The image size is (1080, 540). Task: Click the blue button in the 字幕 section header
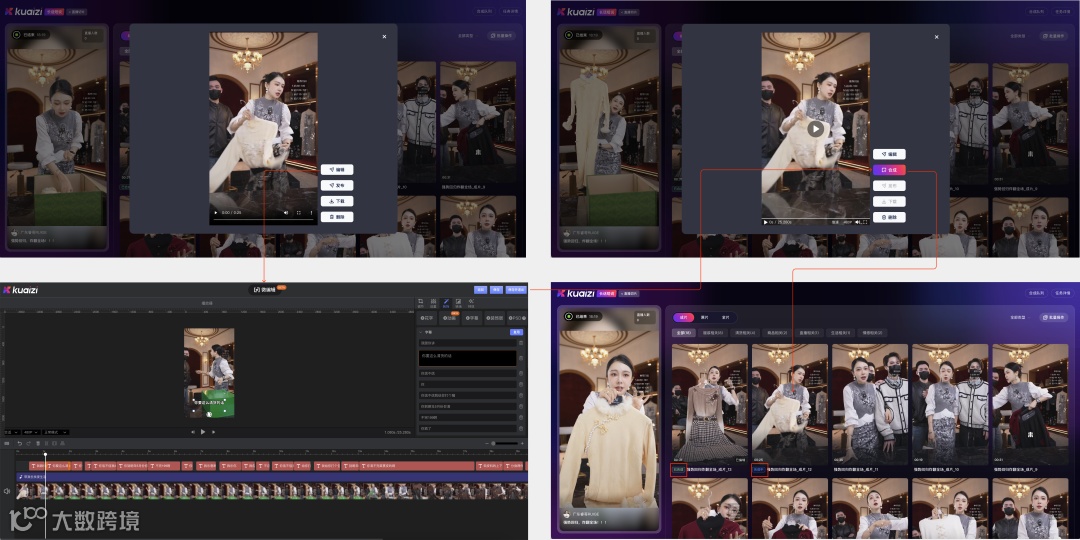pos(516,332)
